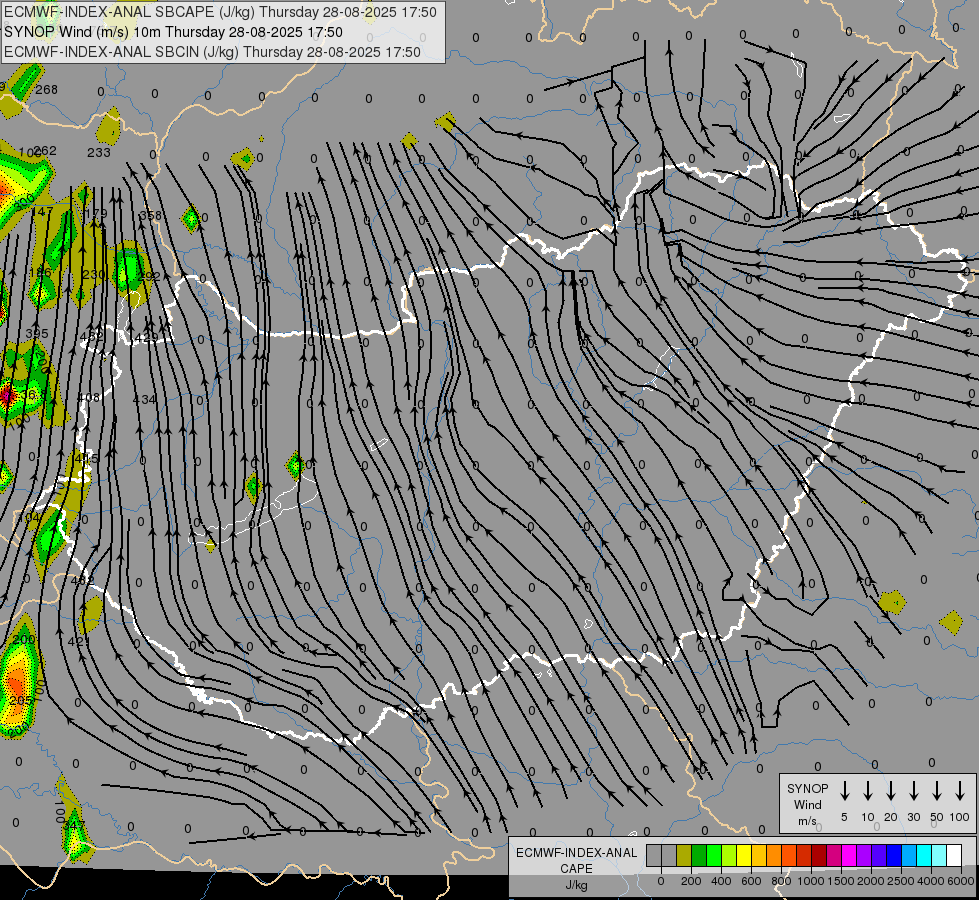Click the wind arrow above 30 in SYNOP legend
Screen dimensions: 979x900
913,791
